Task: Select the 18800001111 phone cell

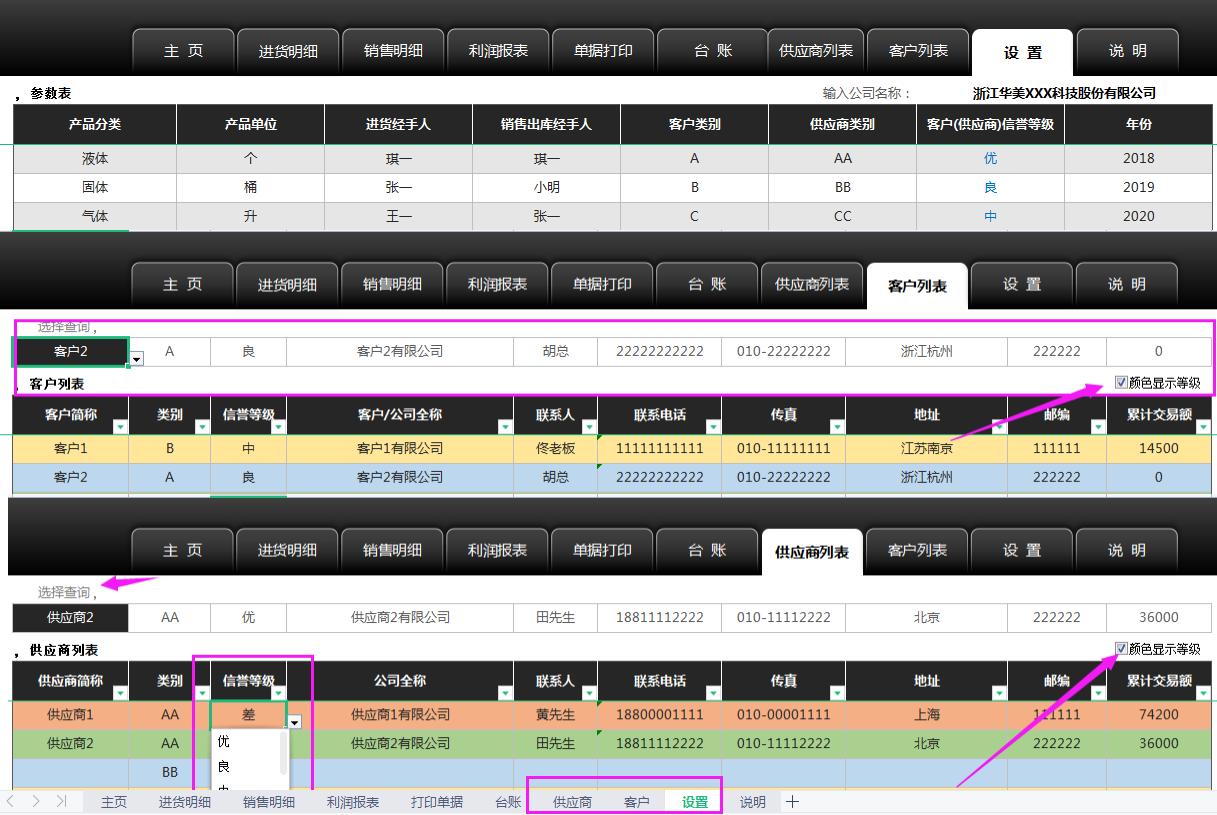Action: tap(659, 715)
